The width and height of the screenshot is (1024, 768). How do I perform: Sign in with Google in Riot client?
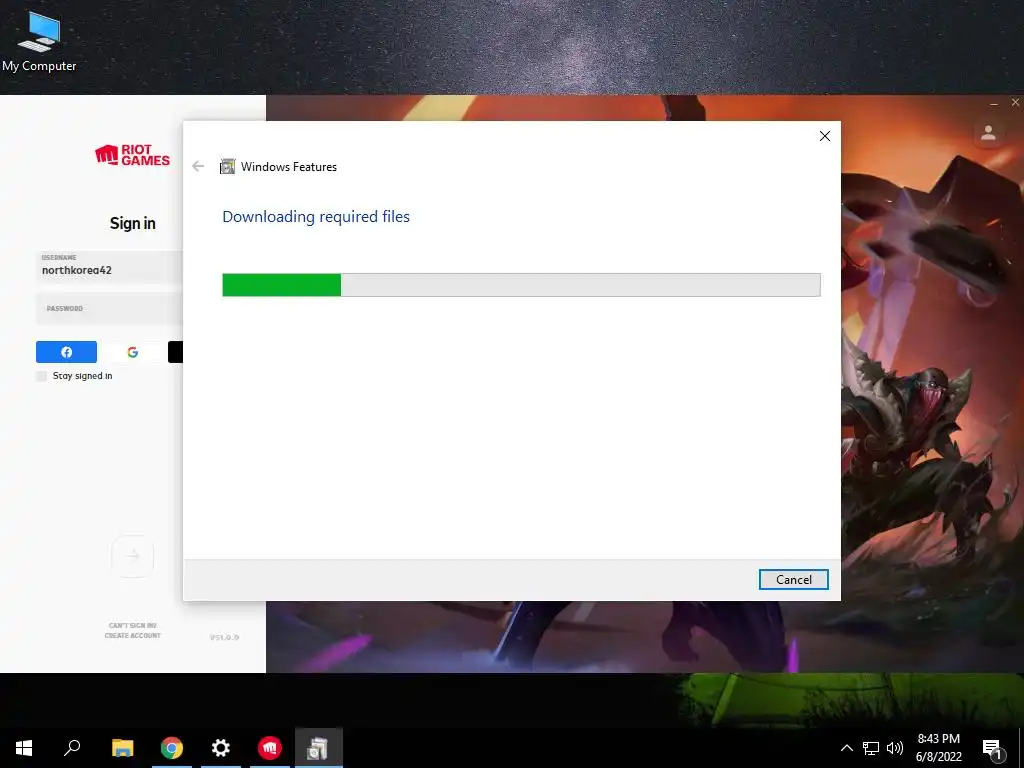133,352
